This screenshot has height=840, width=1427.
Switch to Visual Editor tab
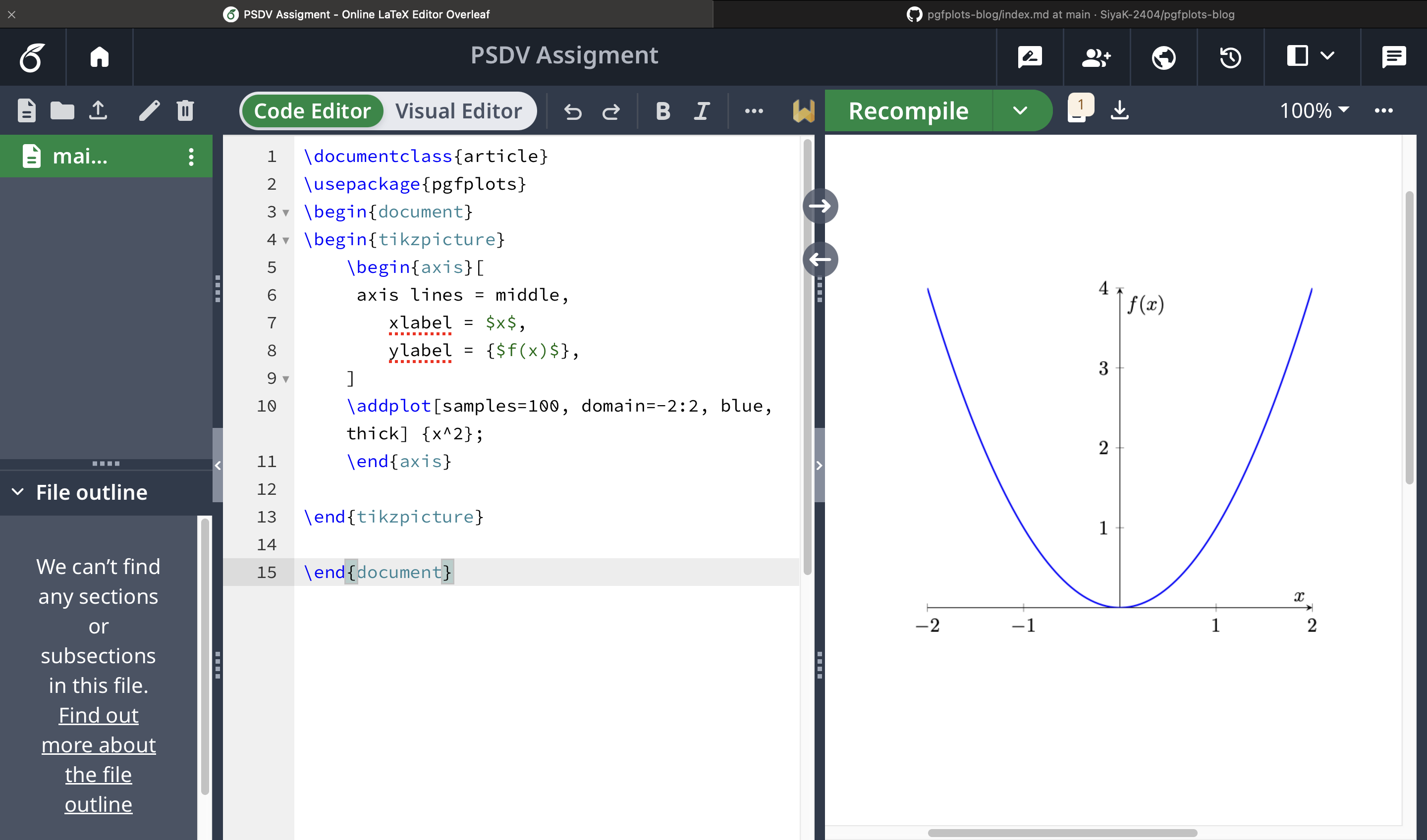pos(458,110)
